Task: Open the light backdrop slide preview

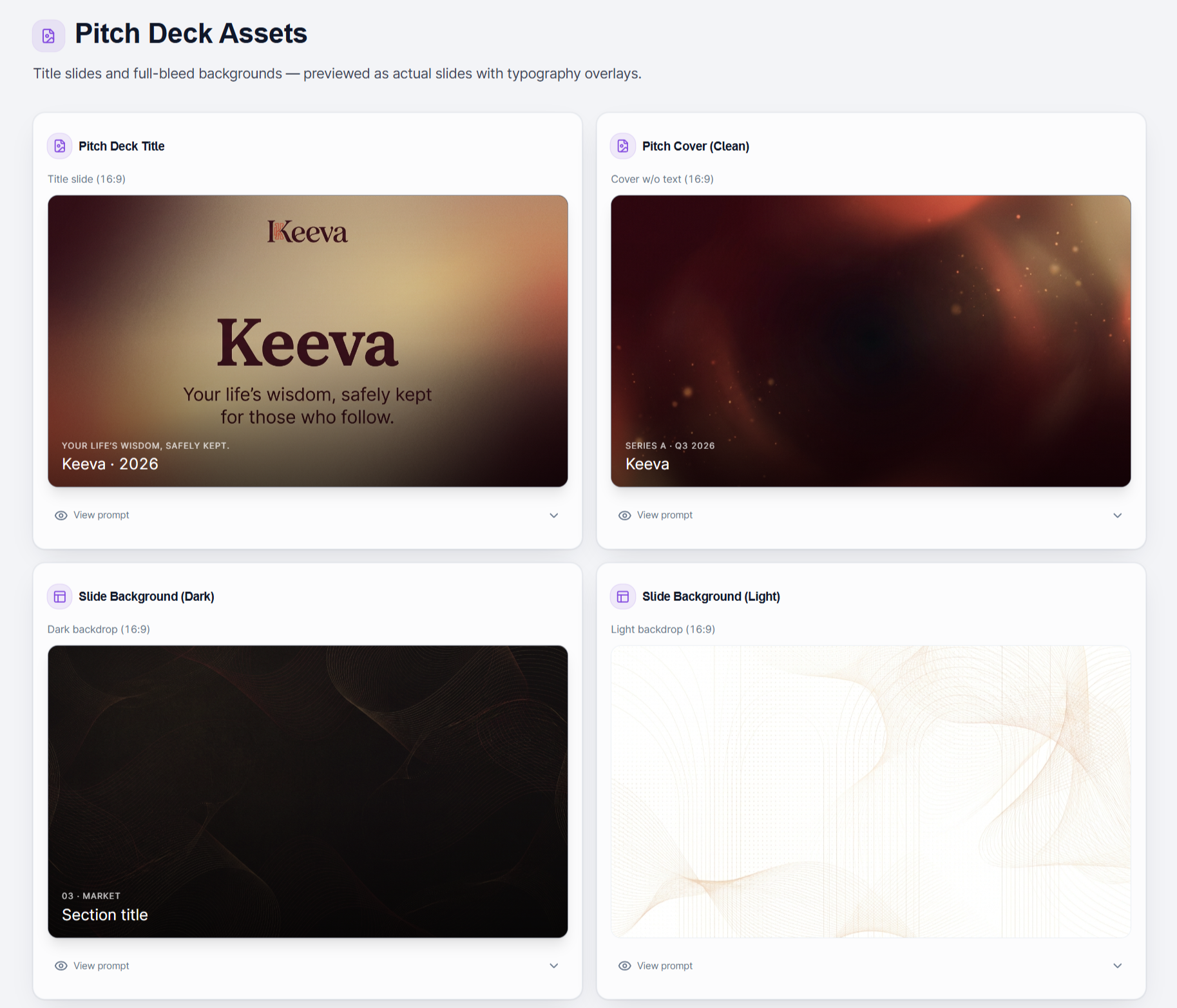Action: point(871,792)
